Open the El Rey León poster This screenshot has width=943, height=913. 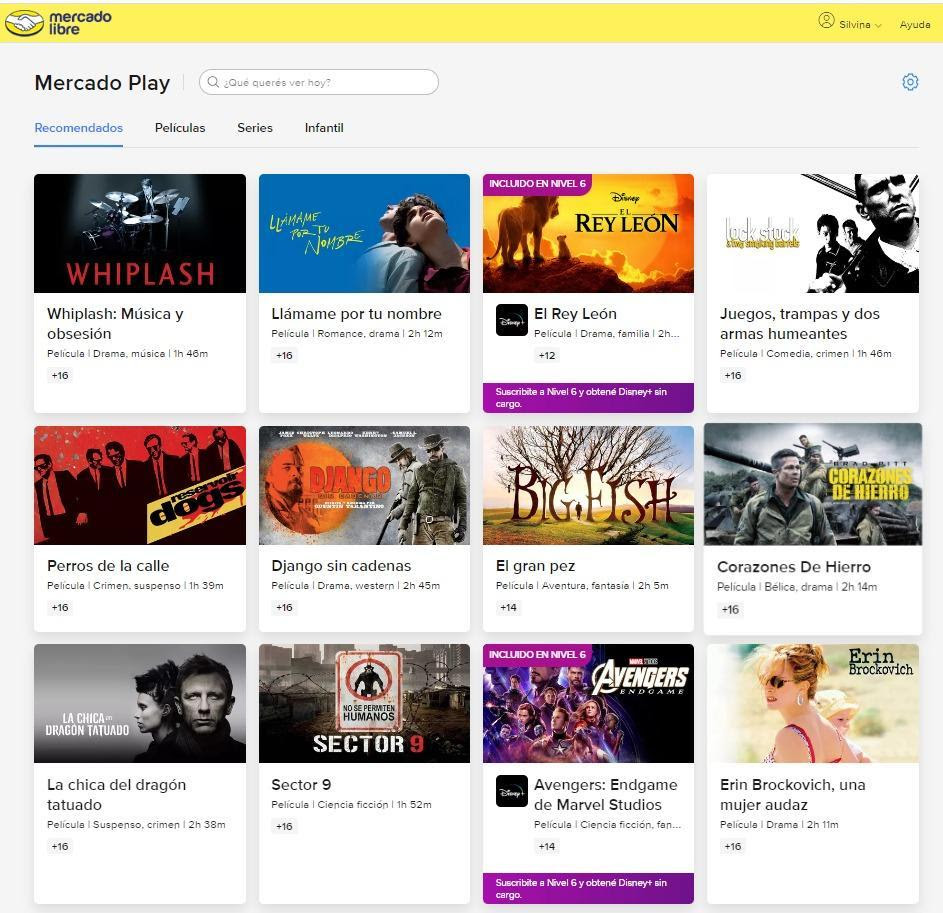(x=588, y=233)
